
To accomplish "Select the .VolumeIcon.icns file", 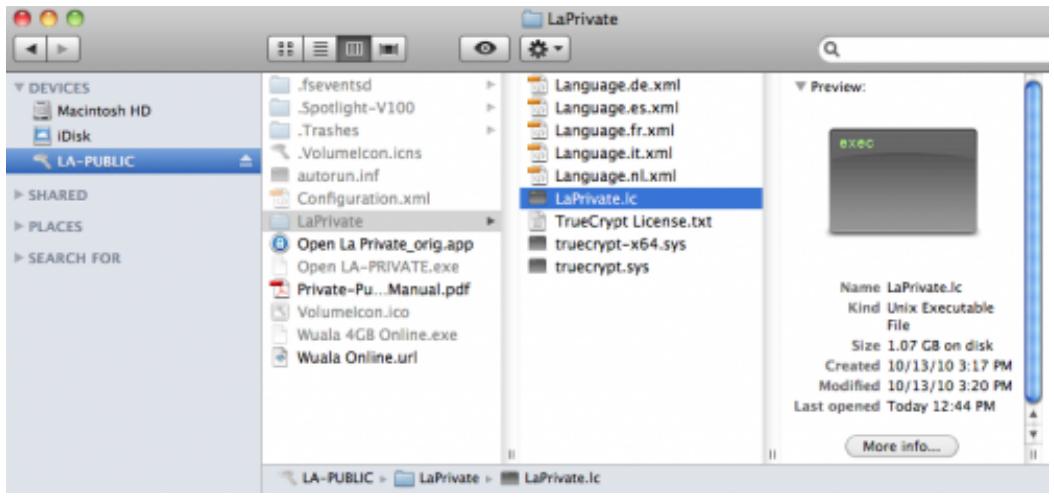I will click(x=382, y=153).
